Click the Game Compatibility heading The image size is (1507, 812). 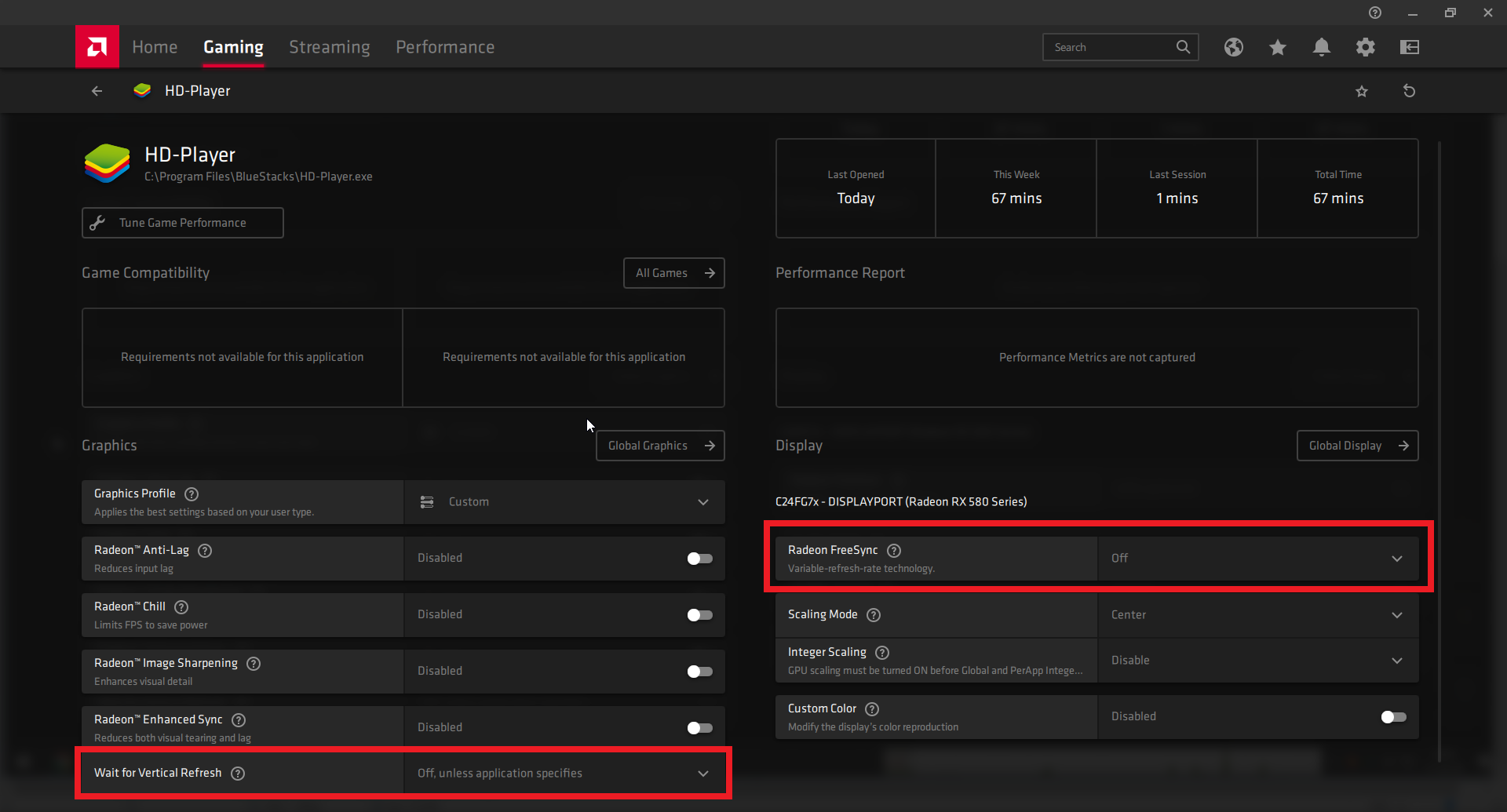(x=145, y=273)
